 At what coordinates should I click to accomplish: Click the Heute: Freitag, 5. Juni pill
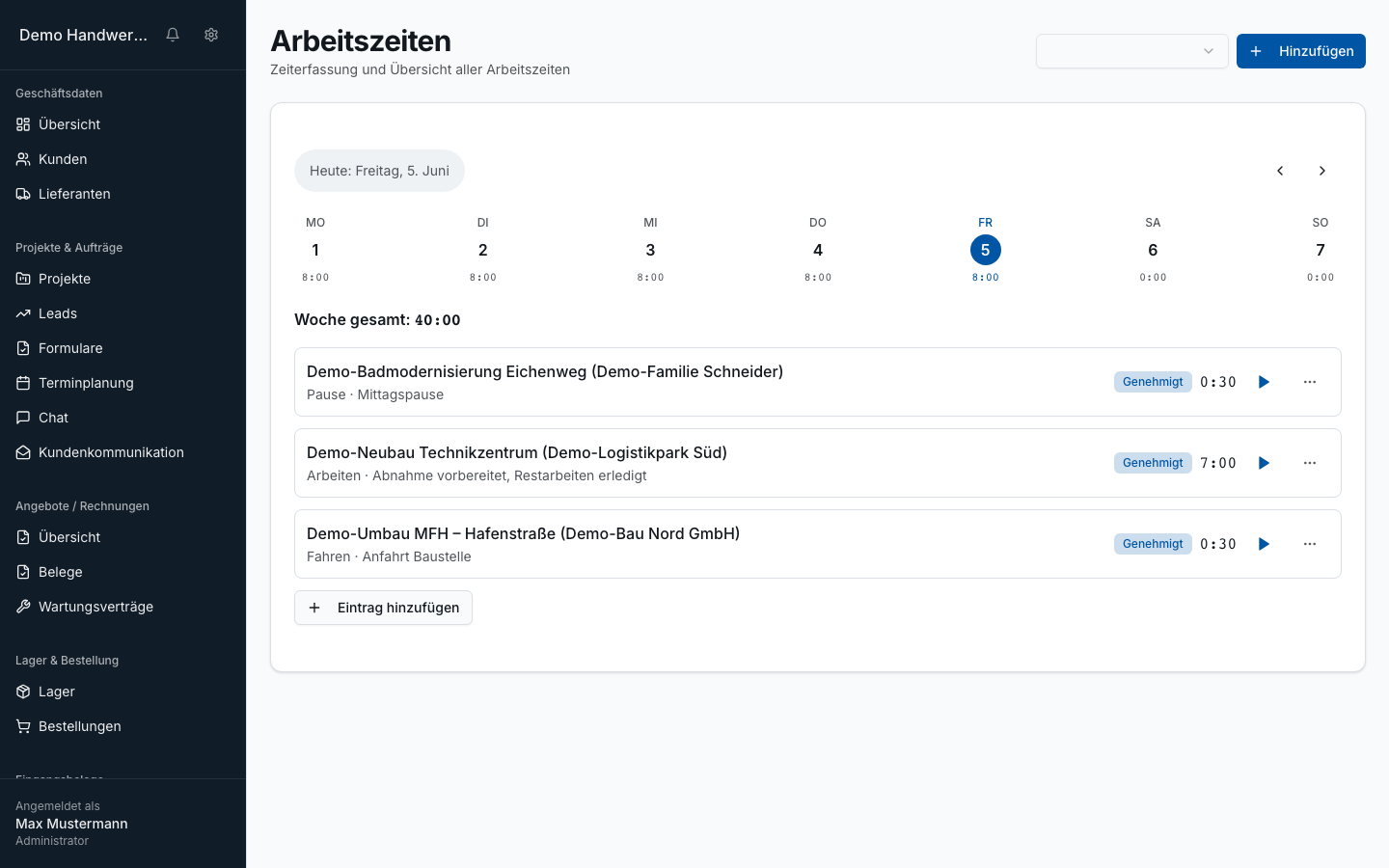click(x=379, y=171)
